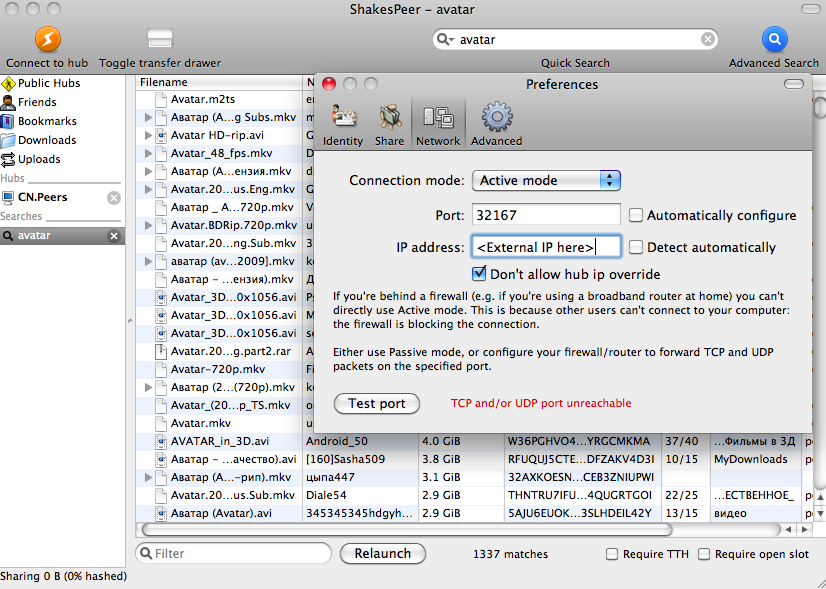Clear the Quick Search field text
The width and height of the screenshot is (826, 589).
coord(708,40)
